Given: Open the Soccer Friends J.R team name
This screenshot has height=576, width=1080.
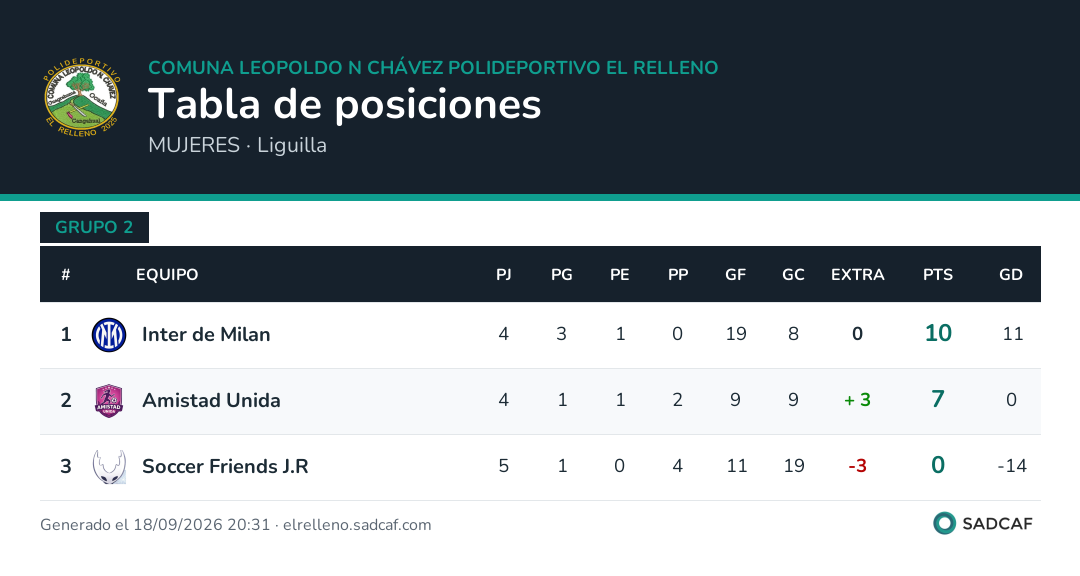Looking at the screenshot, I should click(225, 466).
